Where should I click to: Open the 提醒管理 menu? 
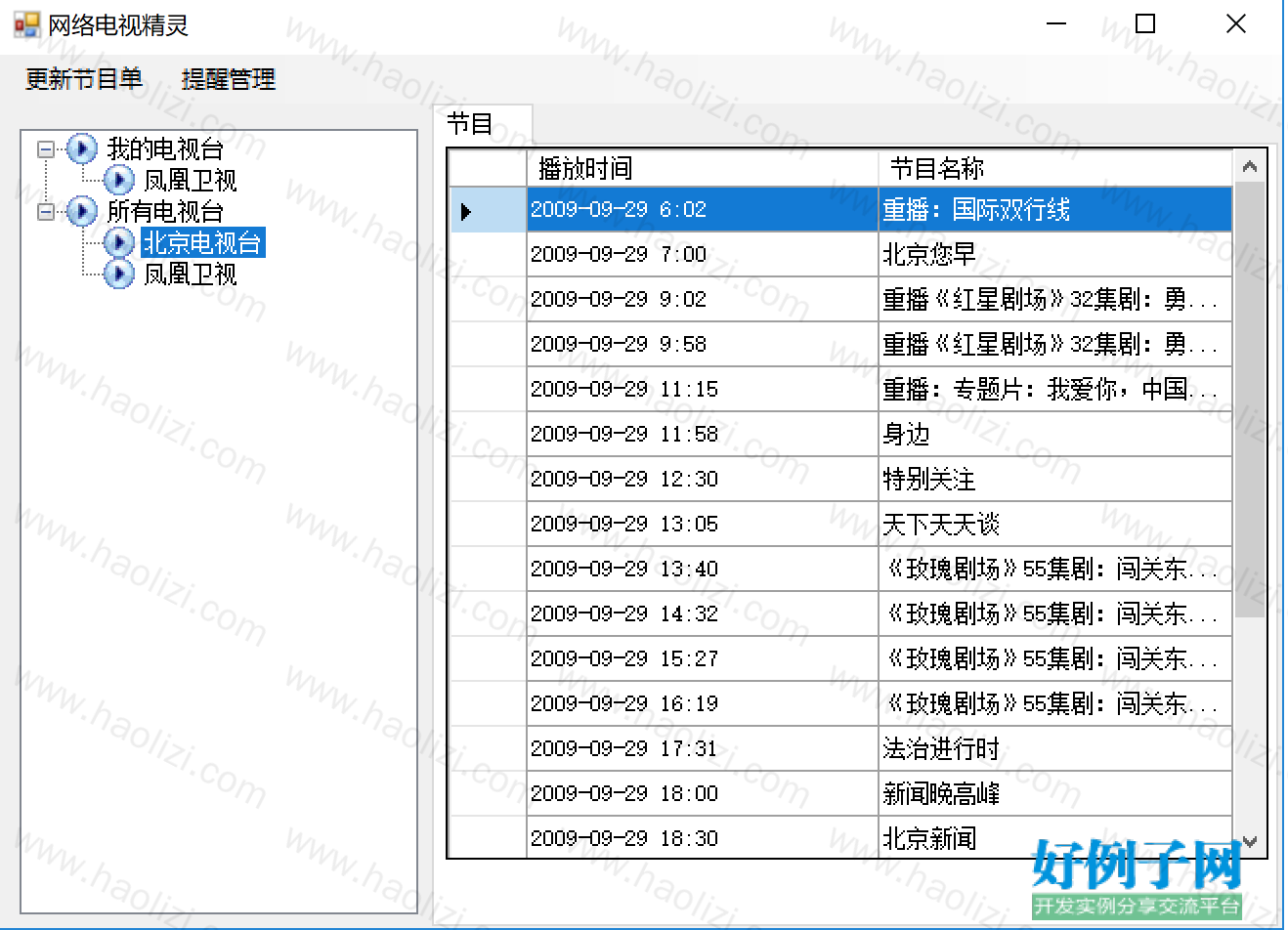point(229,79)
